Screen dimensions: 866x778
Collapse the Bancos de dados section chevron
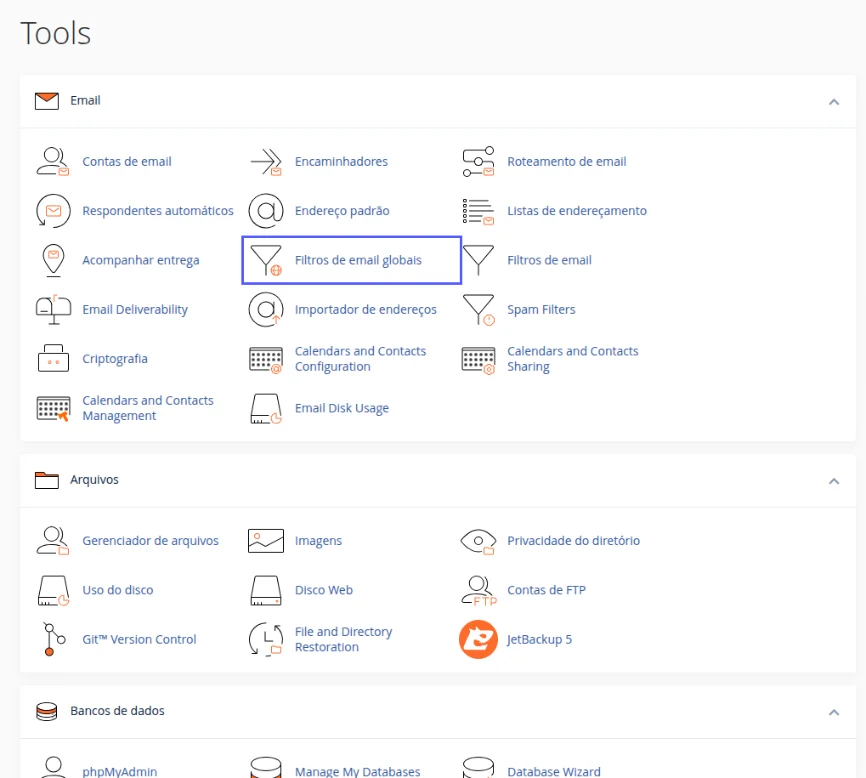[x=834, y=712]
